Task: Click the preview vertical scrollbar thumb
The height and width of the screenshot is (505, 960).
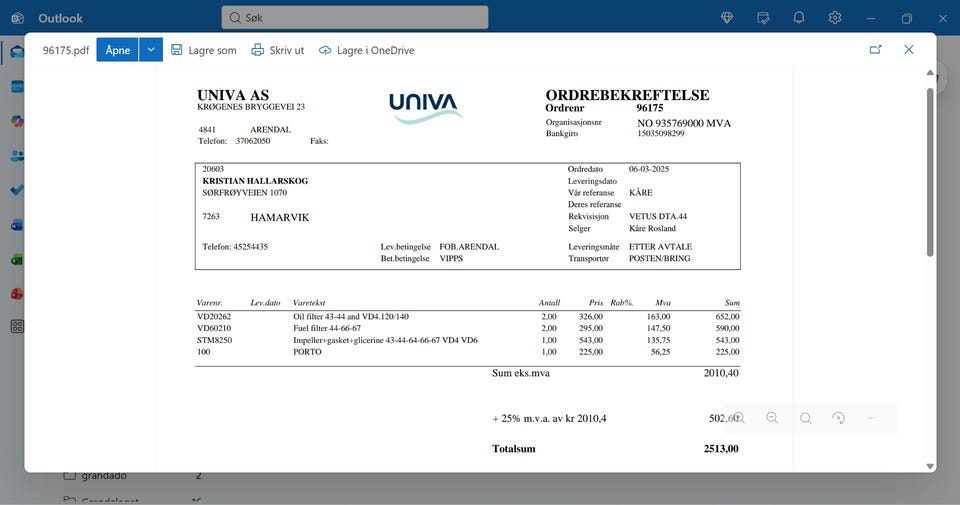Action: (930, 173)
